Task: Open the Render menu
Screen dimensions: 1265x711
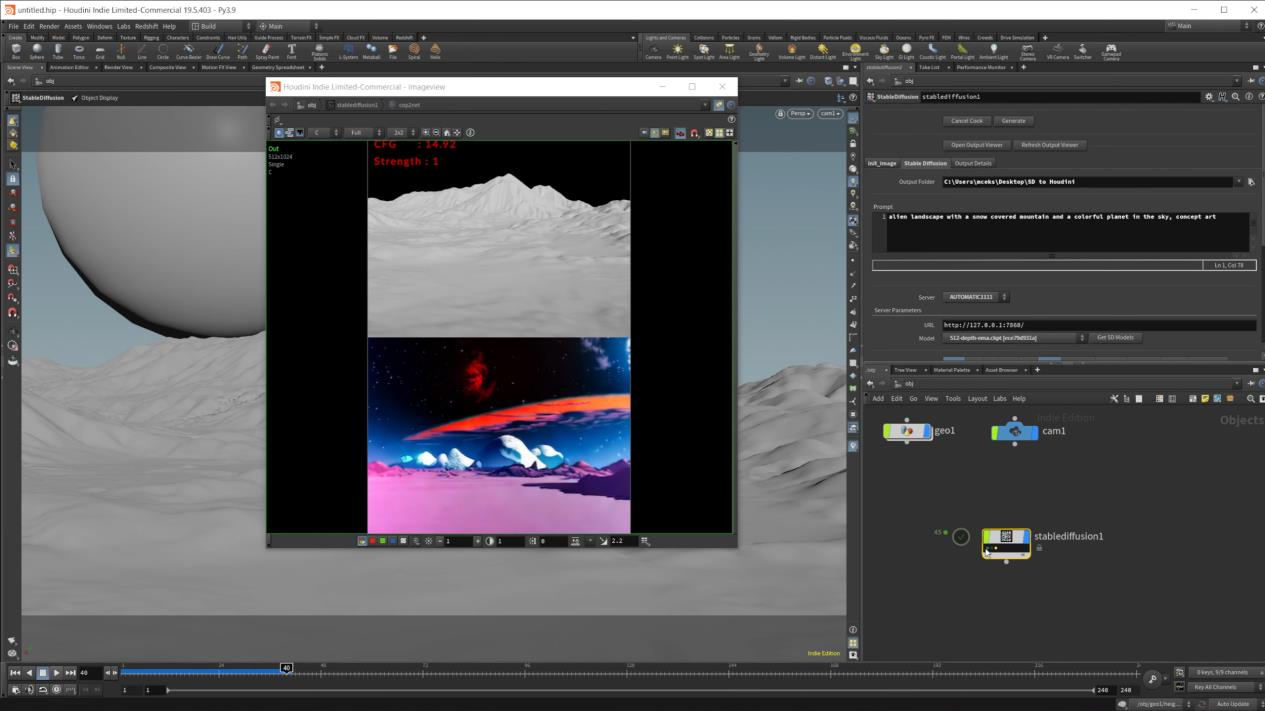Action: (49, 26)
